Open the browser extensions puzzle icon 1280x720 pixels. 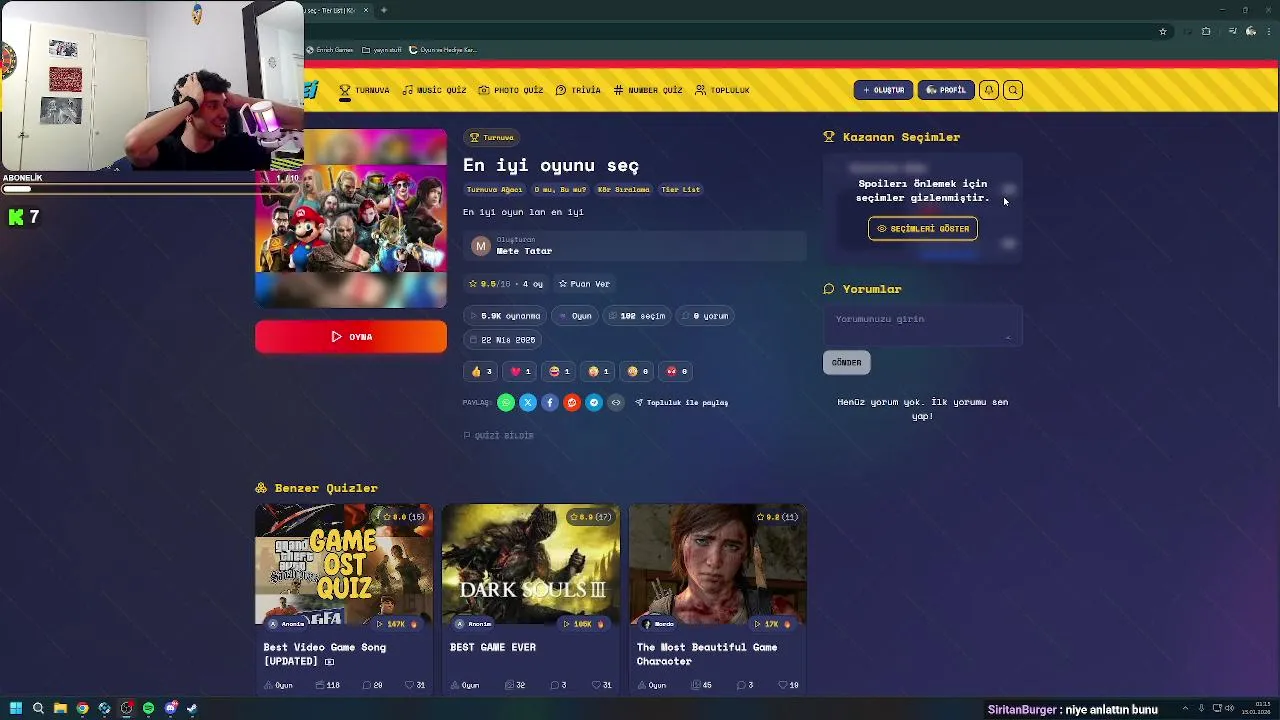[1206, 31]
